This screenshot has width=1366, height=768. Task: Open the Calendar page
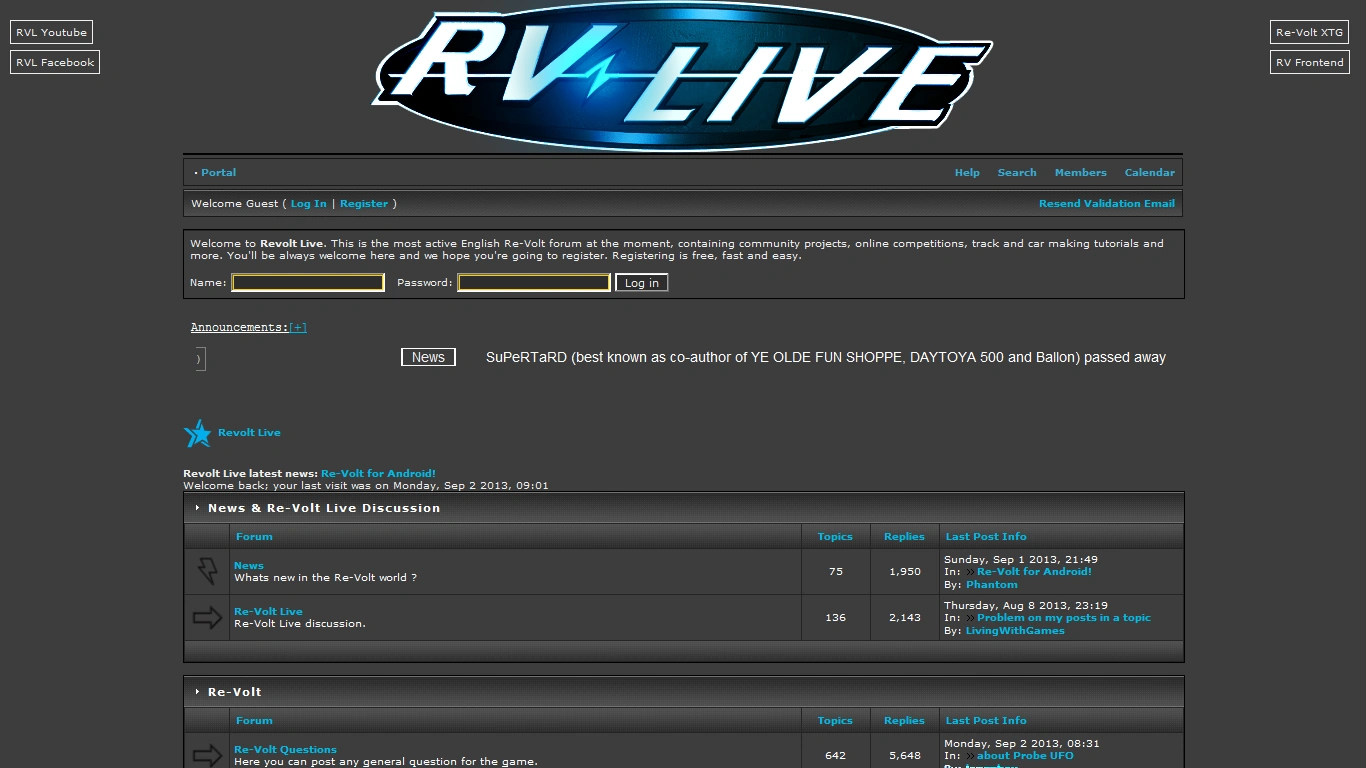pos(1149,172)
